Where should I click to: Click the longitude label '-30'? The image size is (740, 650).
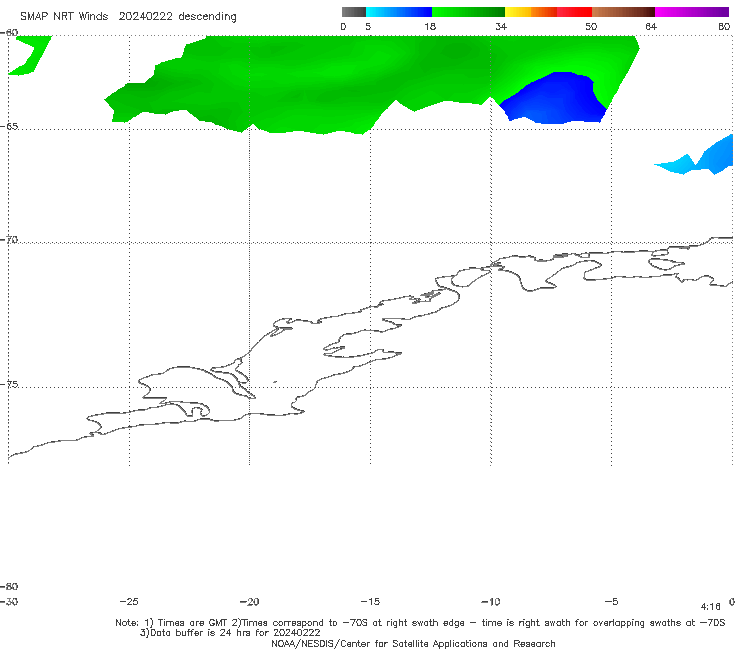pos(9,602)
